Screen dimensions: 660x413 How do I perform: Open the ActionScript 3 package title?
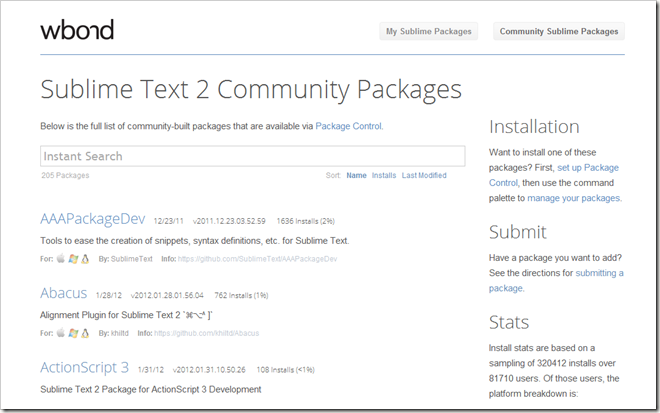[x=84, y=368]
